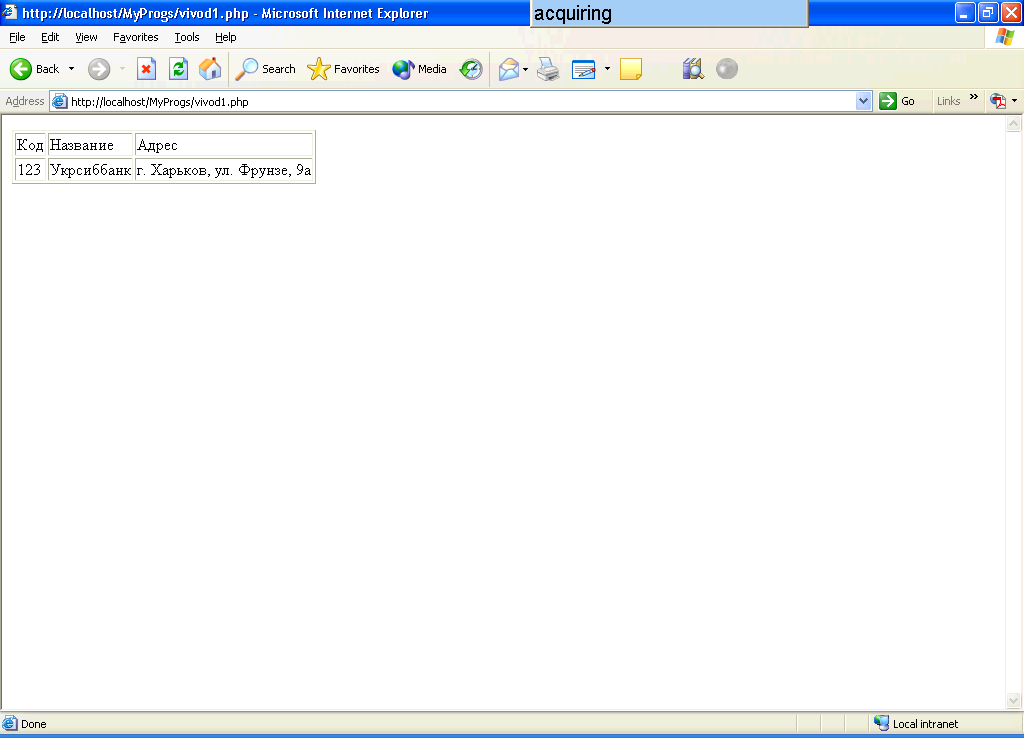Screen dimensions: 1024x738
Task: Stop page loading with red X icon
Action: click(x=146, y=69)
